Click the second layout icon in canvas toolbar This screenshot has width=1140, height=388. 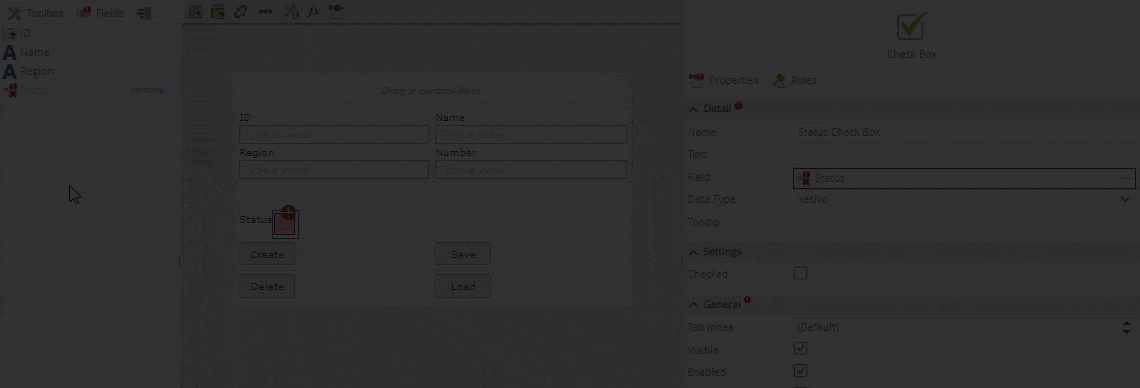pyautogui.click(x=218, y=12)
